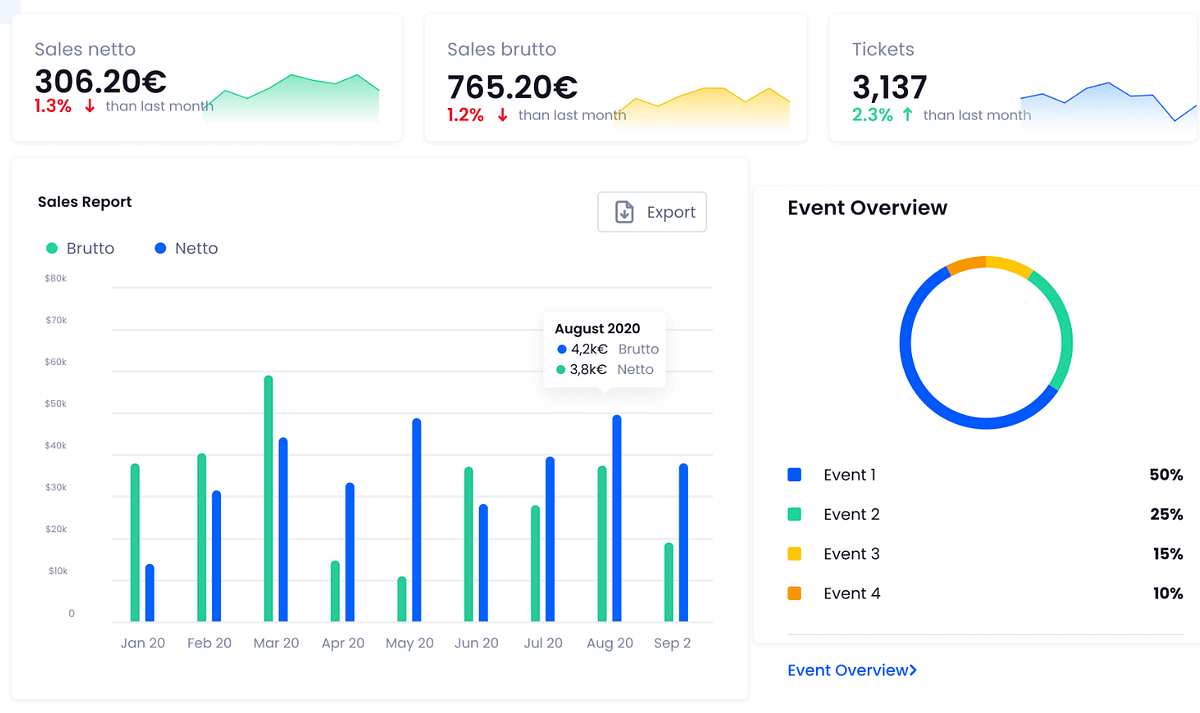
Task: Click the Export button
Action: [x=652, y=212]
